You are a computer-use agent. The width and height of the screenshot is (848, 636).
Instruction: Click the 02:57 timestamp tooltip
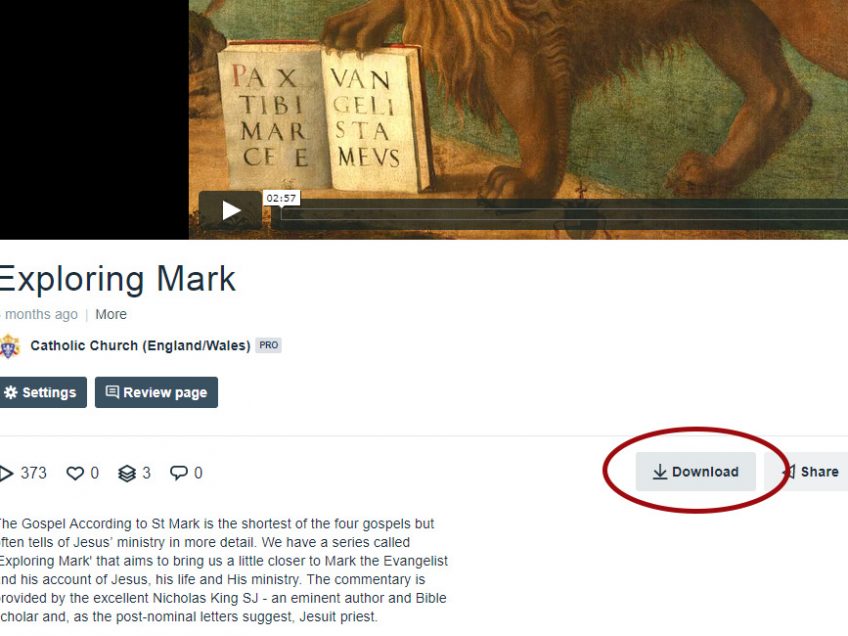pos(281,198)
